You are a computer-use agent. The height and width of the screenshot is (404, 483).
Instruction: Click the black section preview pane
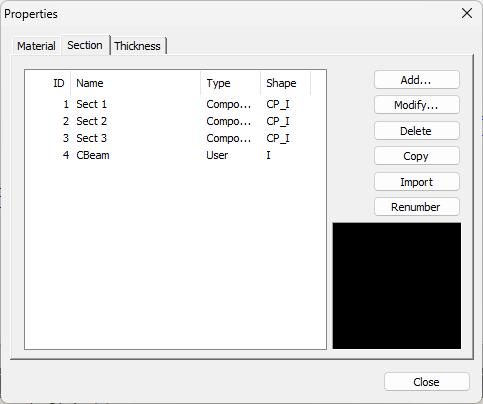coord(397,286)
